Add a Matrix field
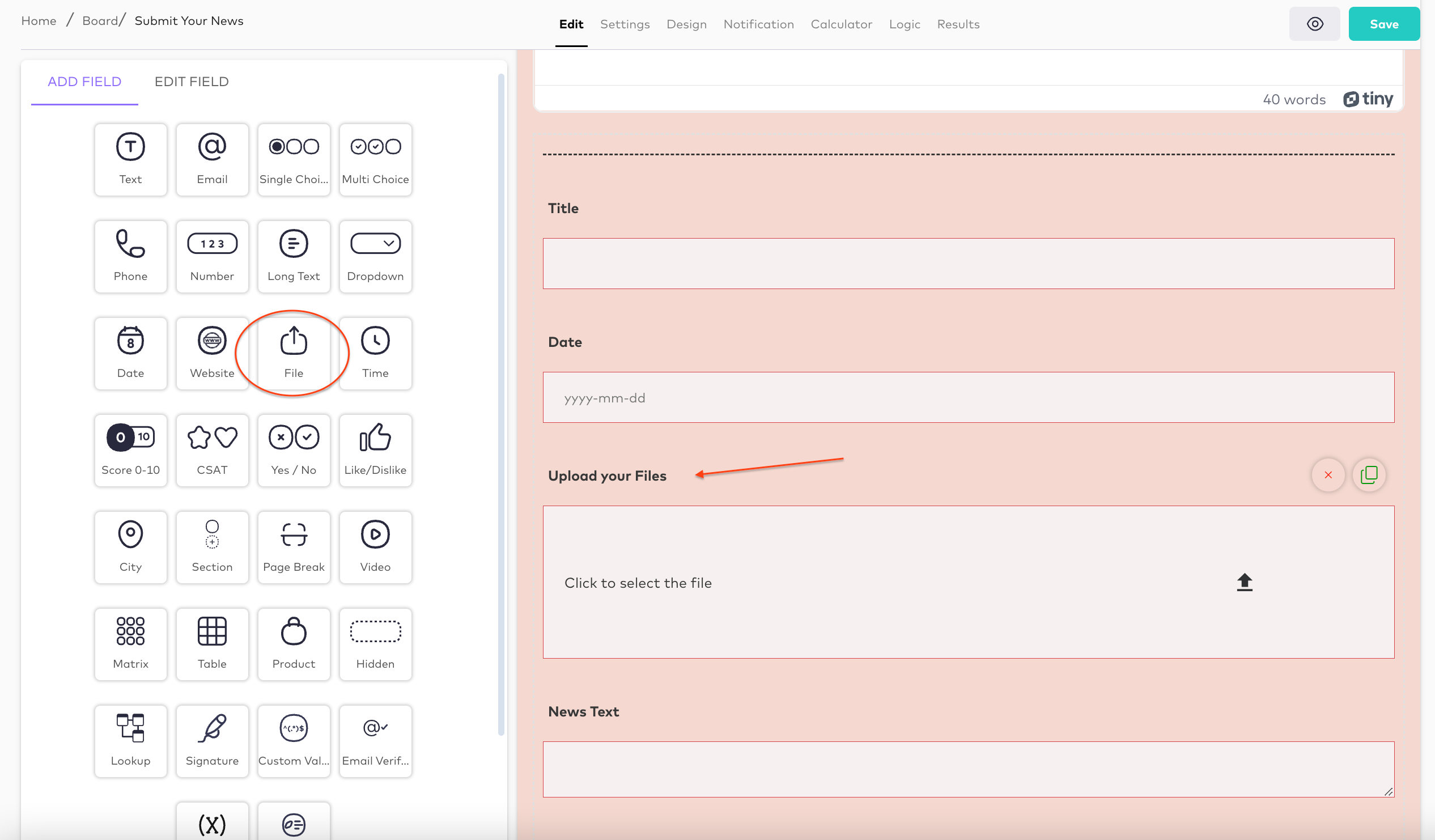Screen dimensions: 1435x840 [130, 643]
